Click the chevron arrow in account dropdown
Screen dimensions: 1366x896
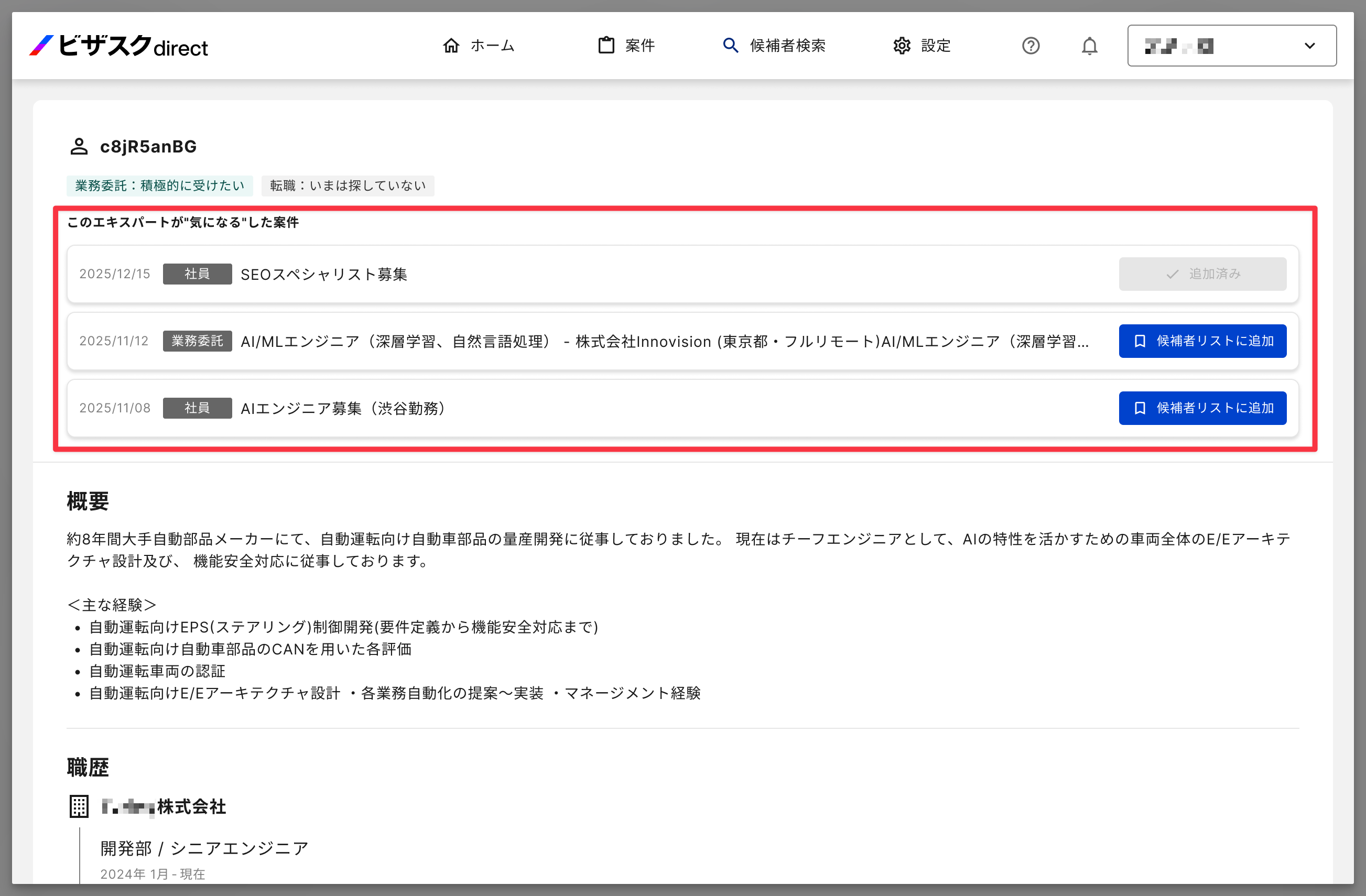click(1310, 46)
